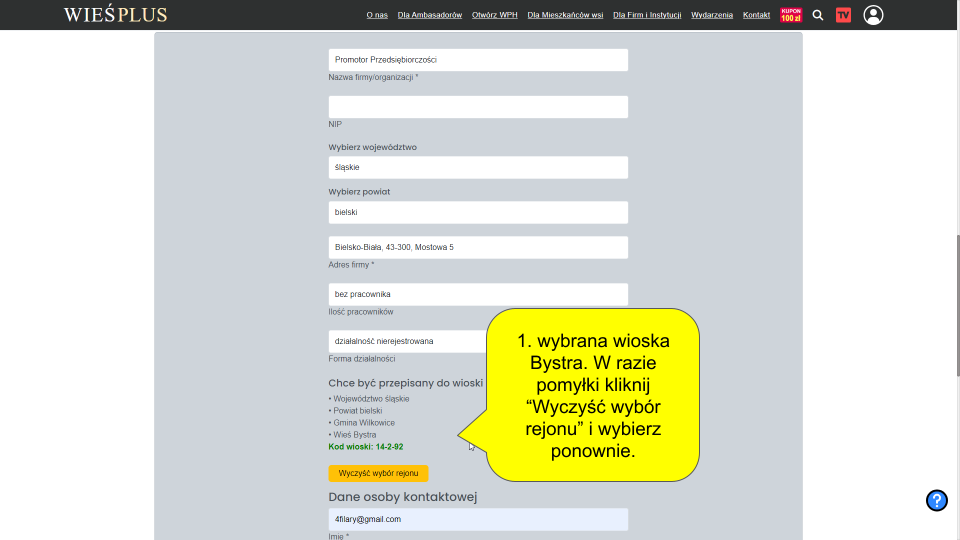Navigate to Dla Mieszkańców wsi

[565, 15]
